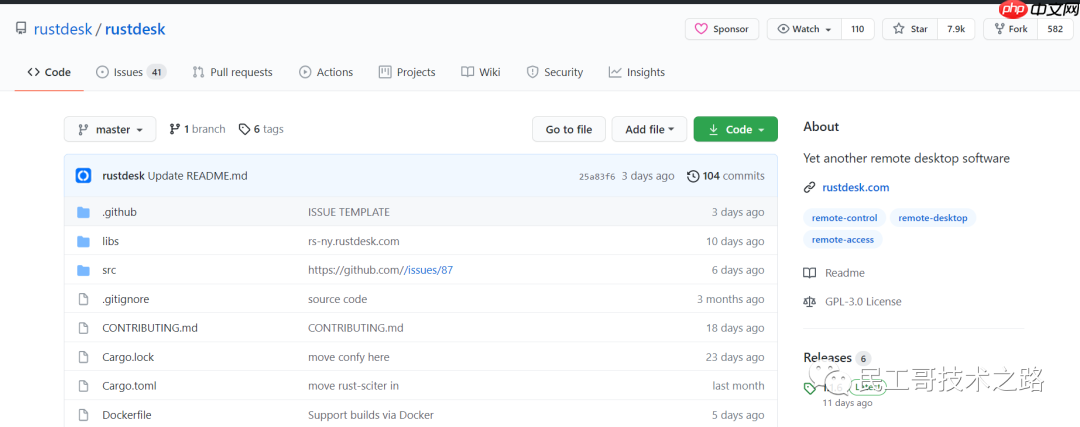Click the fork icon in Fork button
Viewport: 1080px width, 427px height.
coord(999,29)
